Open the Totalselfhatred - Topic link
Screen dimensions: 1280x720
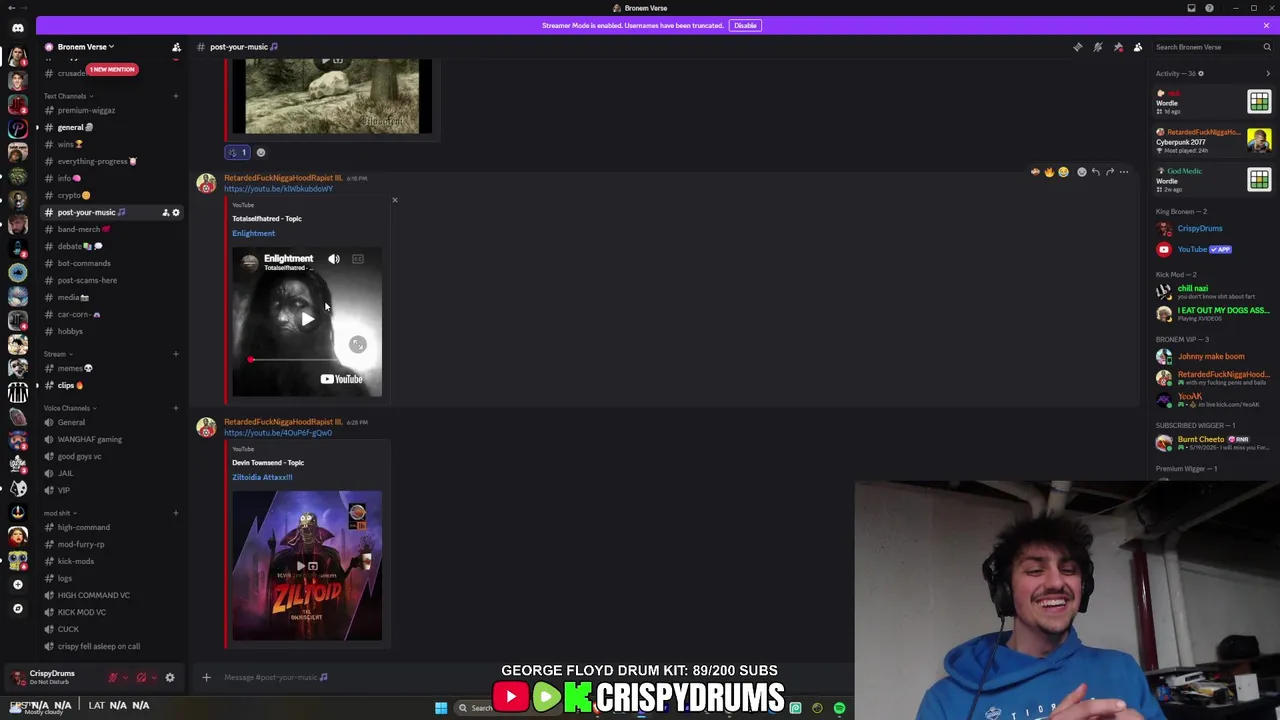266,218
